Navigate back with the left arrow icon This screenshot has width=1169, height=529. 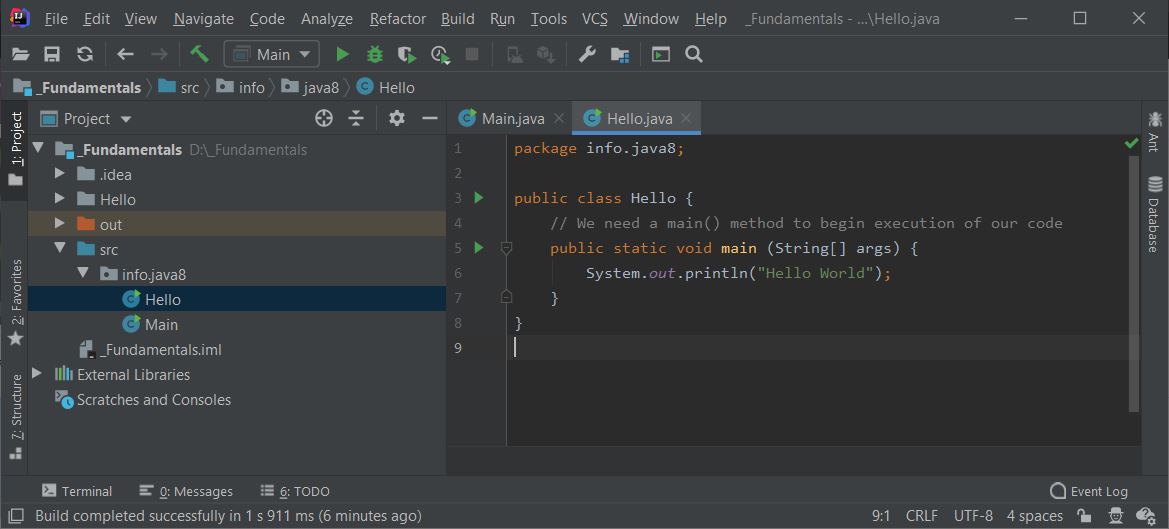point(125,54)
